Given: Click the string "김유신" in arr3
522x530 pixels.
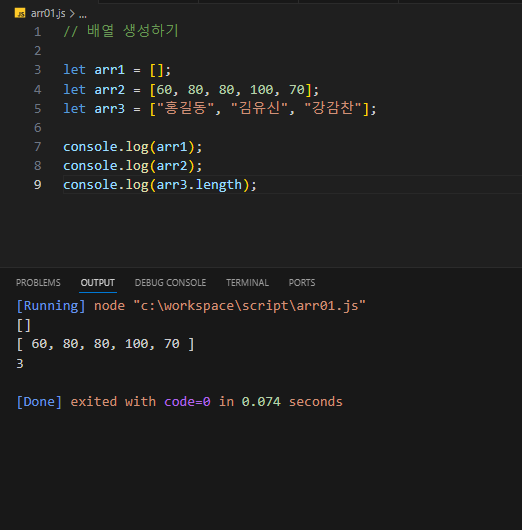Looking at the screenshot, I should point(259,109).
